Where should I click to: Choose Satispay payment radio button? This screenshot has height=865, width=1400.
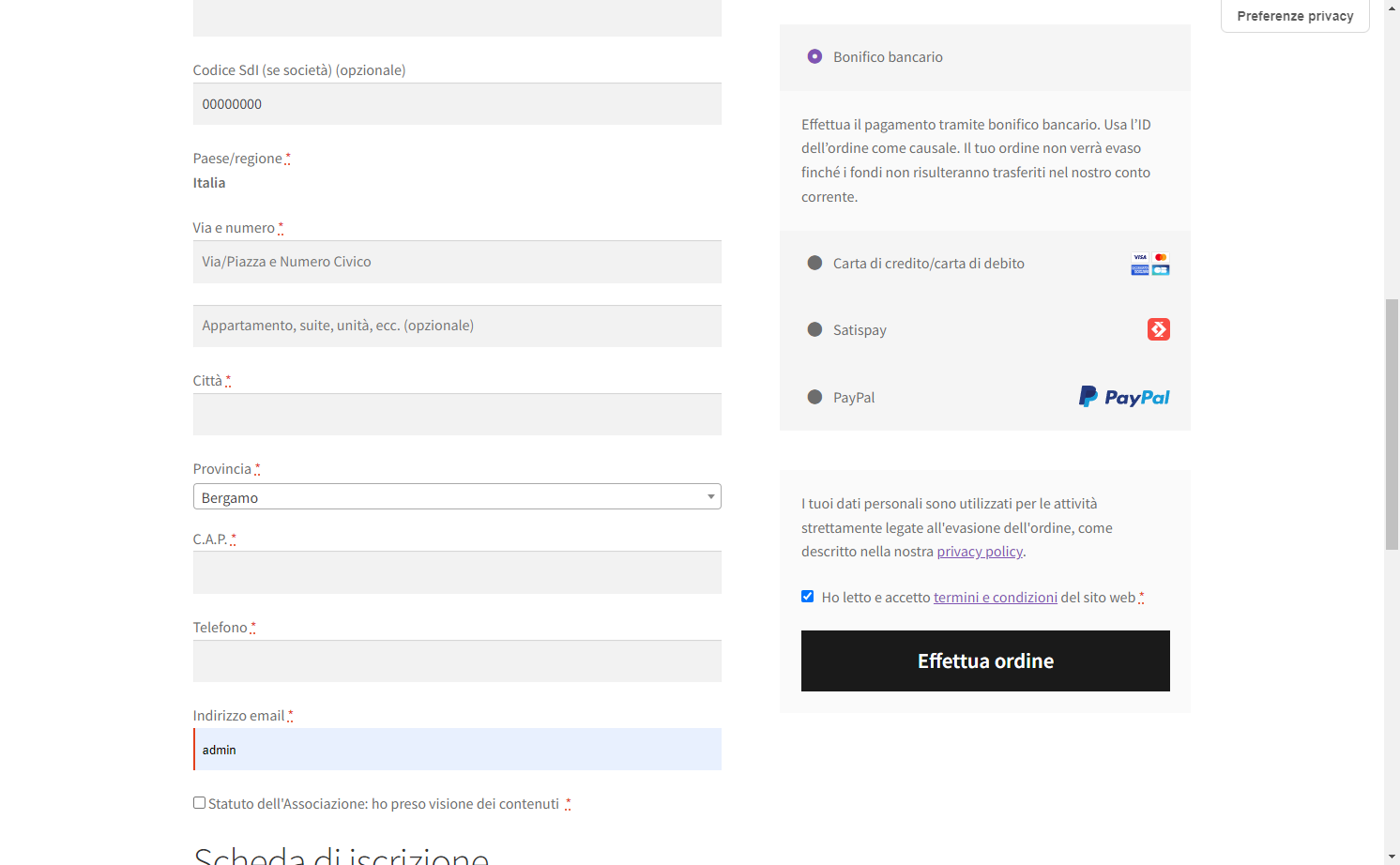point(814,329)
